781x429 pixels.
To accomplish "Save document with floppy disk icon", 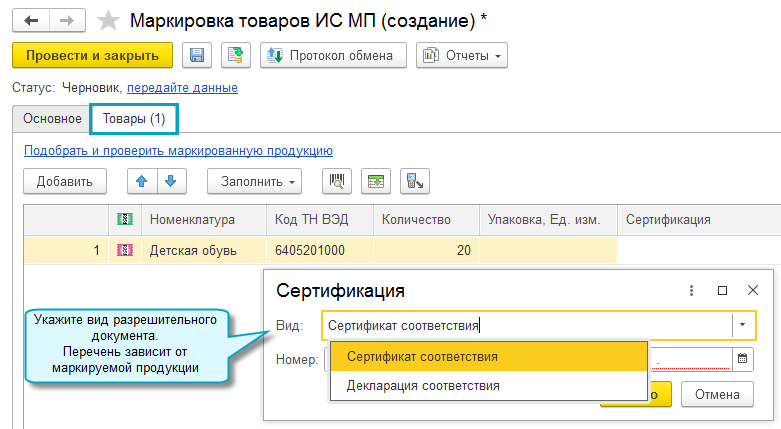I will [197, 56].
